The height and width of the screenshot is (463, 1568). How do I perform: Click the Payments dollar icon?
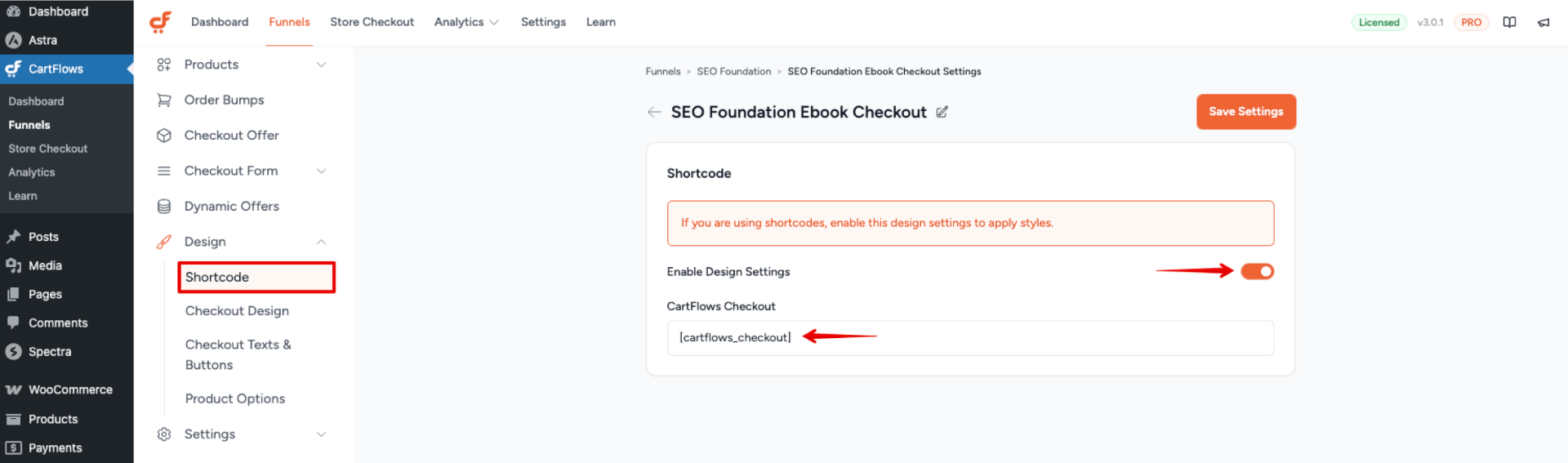coord(14,447)
